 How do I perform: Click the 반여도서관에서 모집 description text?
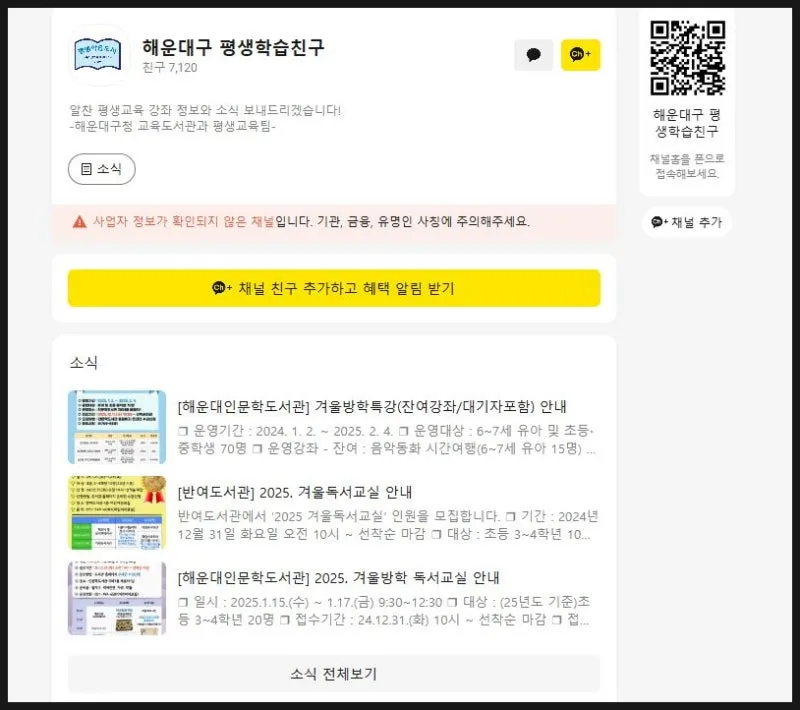pyautogui.click(x=386, y=525)
